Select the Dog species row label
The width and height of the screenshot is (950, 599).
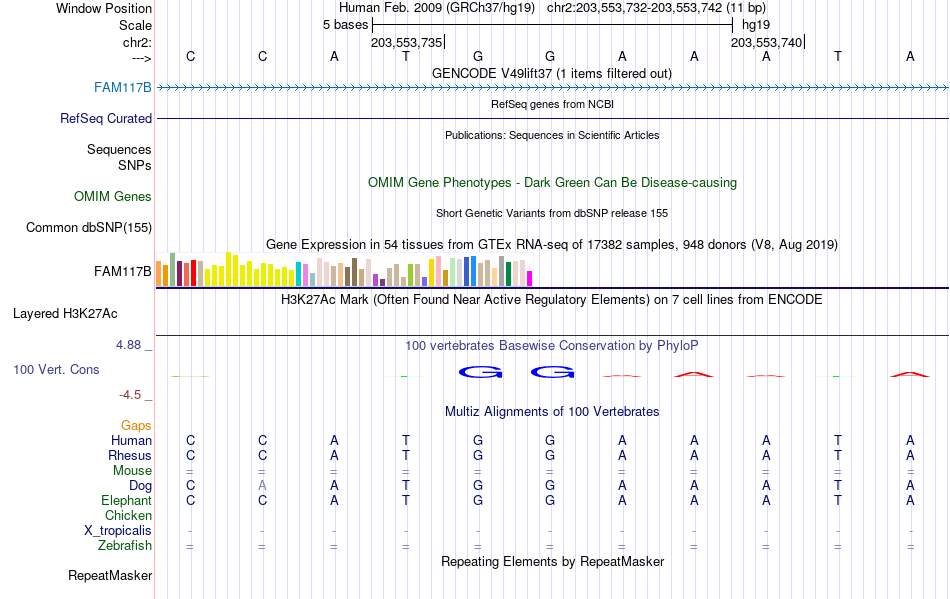tap(140, 486)
